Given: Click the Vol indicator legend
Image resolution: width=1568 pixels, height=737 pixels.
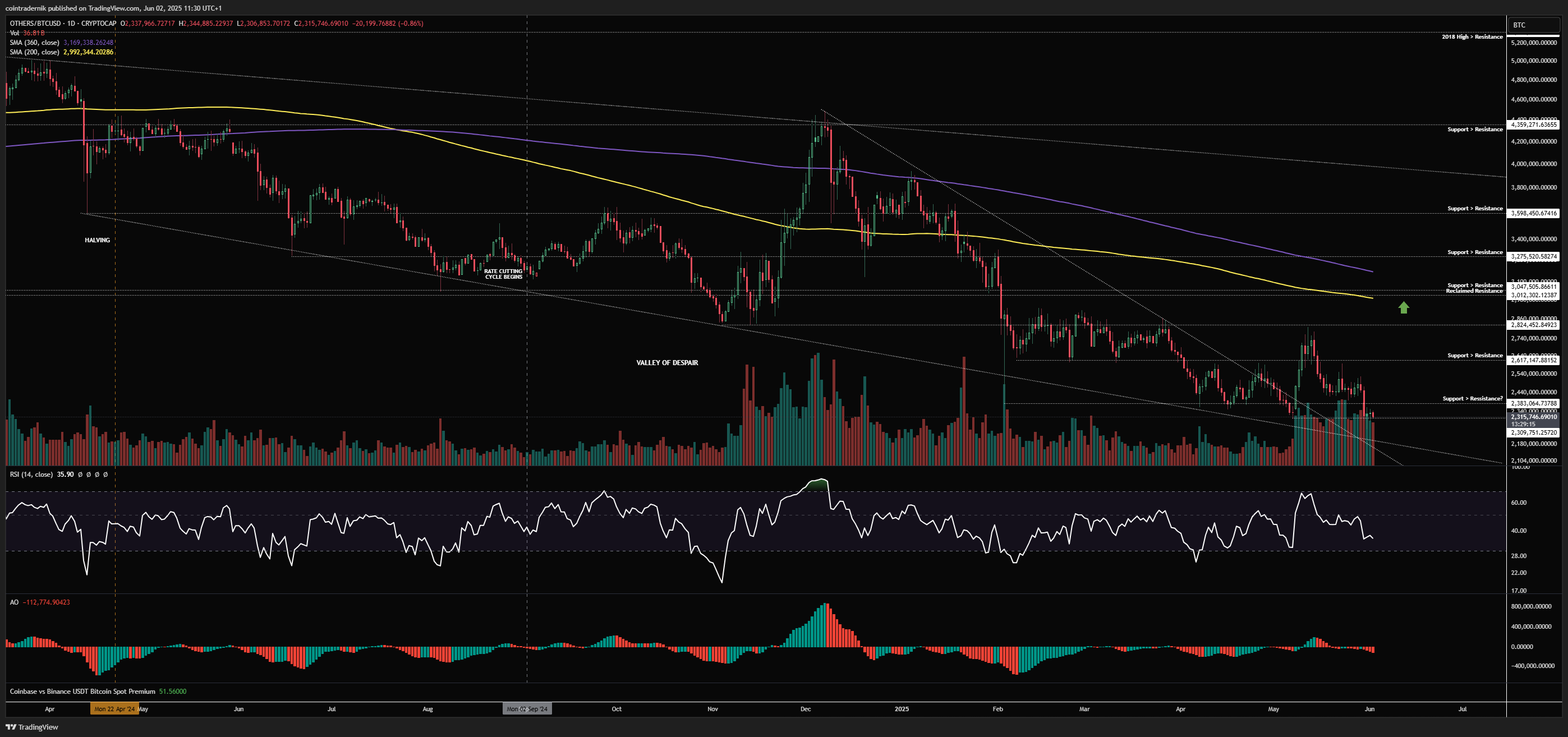Looking at the screenshot, I should tap(15, 33).
